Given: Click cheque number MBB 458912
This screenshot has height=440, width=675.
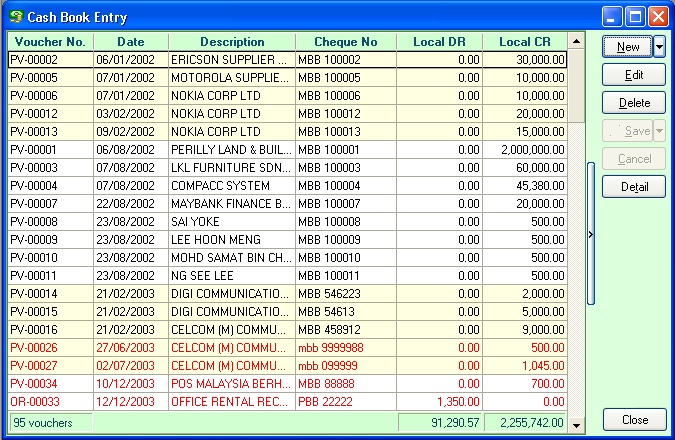Looking at the screenshot, I should tap(346, 330).
